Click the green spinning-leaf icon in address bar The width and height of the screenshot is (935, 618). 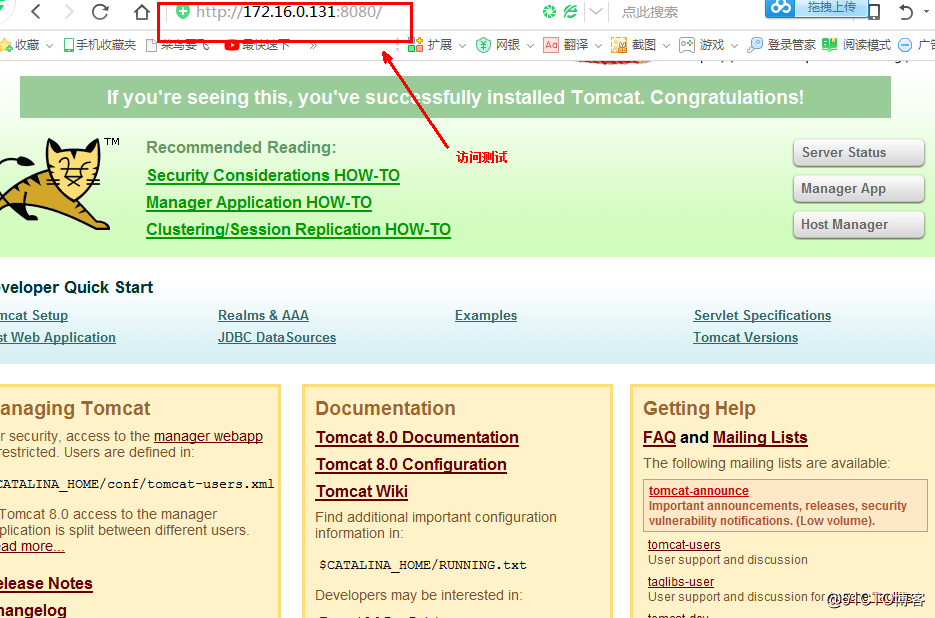(549, 11)
